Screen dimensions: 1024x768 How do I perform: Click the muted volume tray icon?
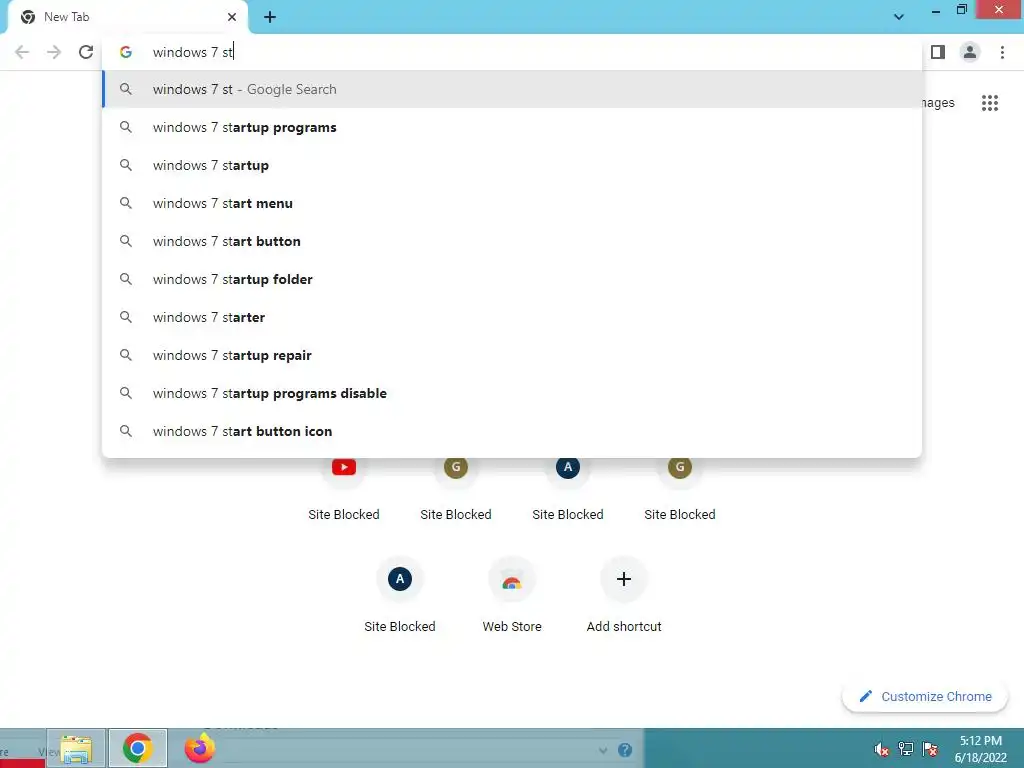881,749
